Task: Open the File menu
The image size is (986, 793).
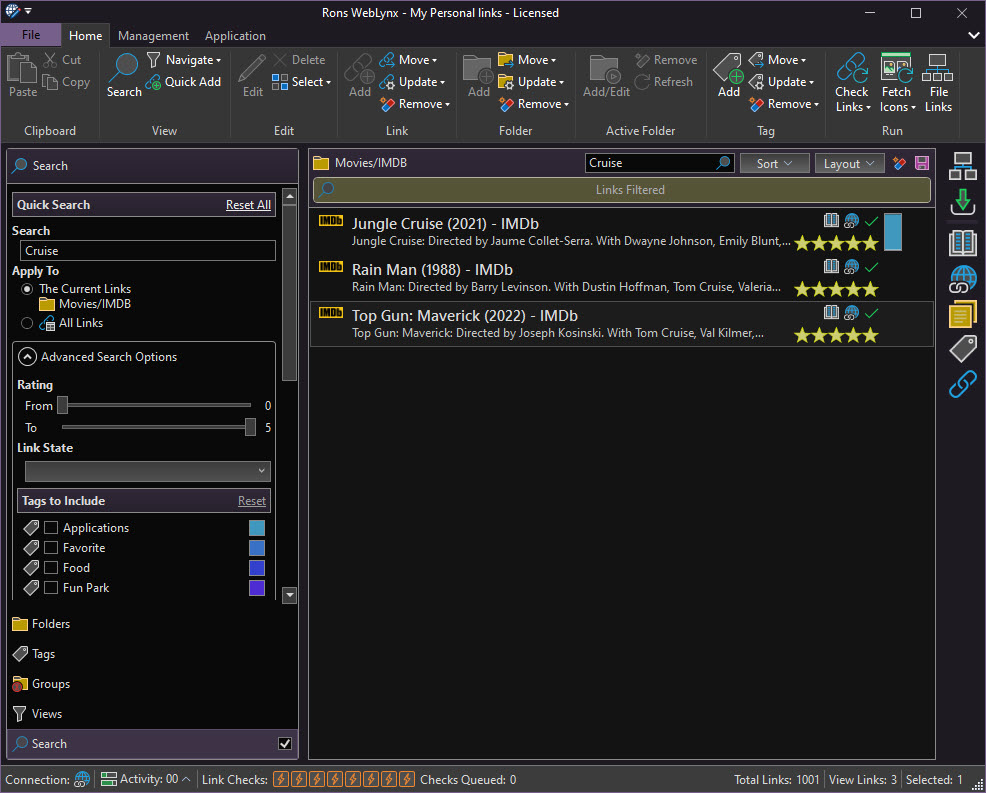Action: click(x=31, y=35)
